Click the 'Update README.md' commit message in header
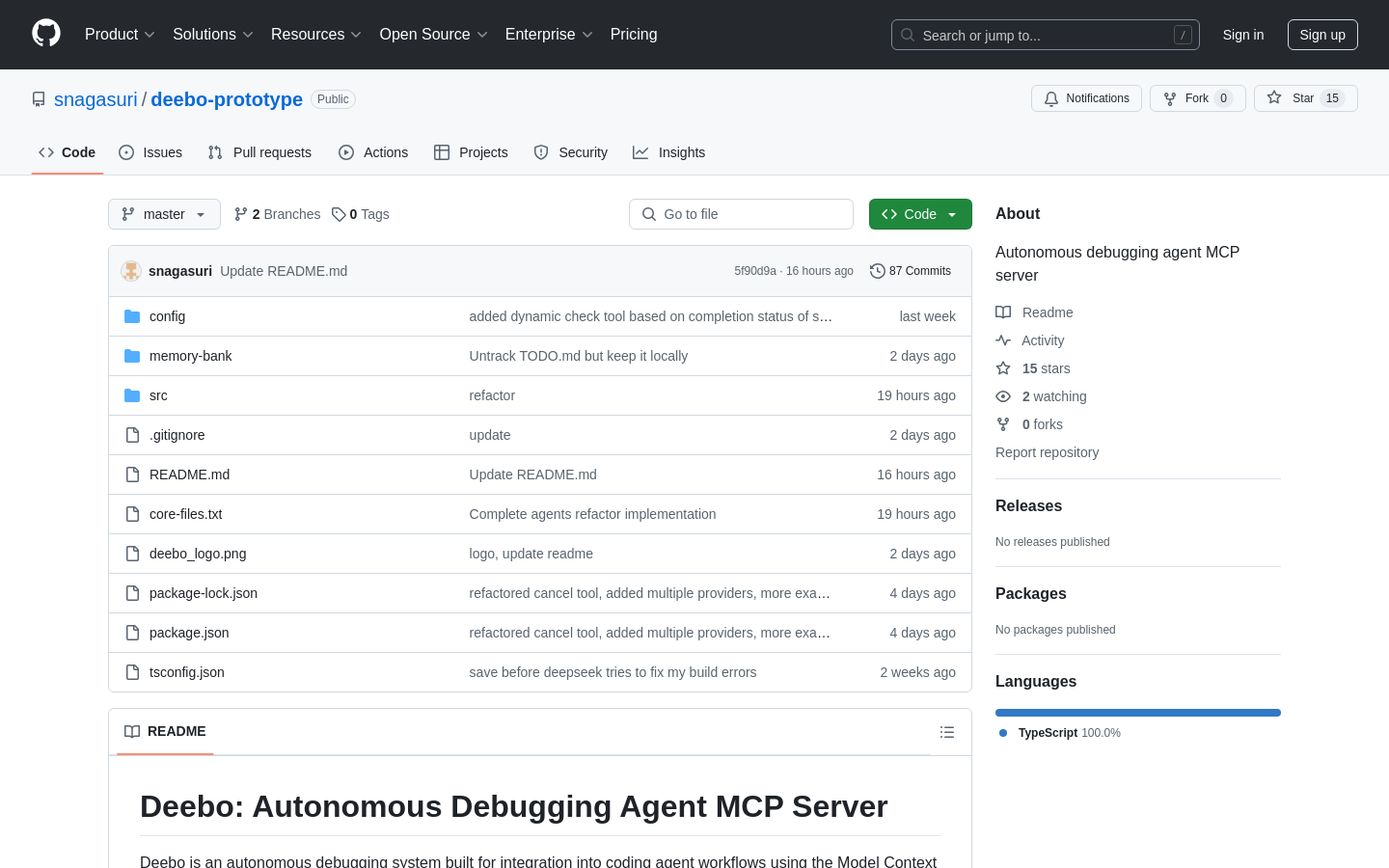1389x868 pixels. (x=284, y=271)
